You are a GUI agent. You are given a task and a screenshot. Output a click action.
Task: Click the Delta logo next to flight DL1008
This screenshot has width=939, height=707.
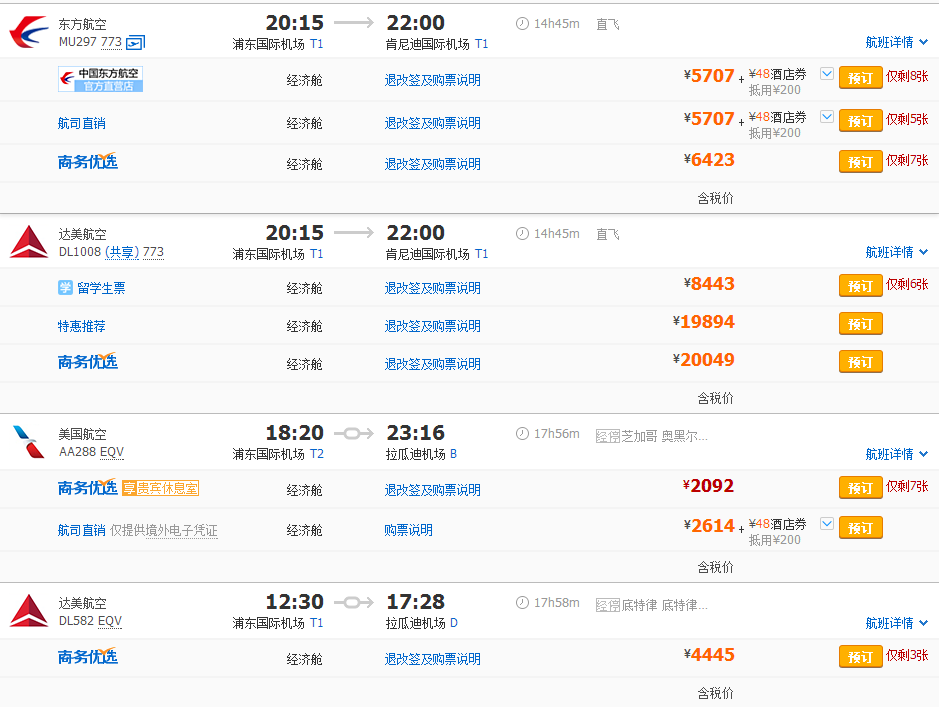28,243
